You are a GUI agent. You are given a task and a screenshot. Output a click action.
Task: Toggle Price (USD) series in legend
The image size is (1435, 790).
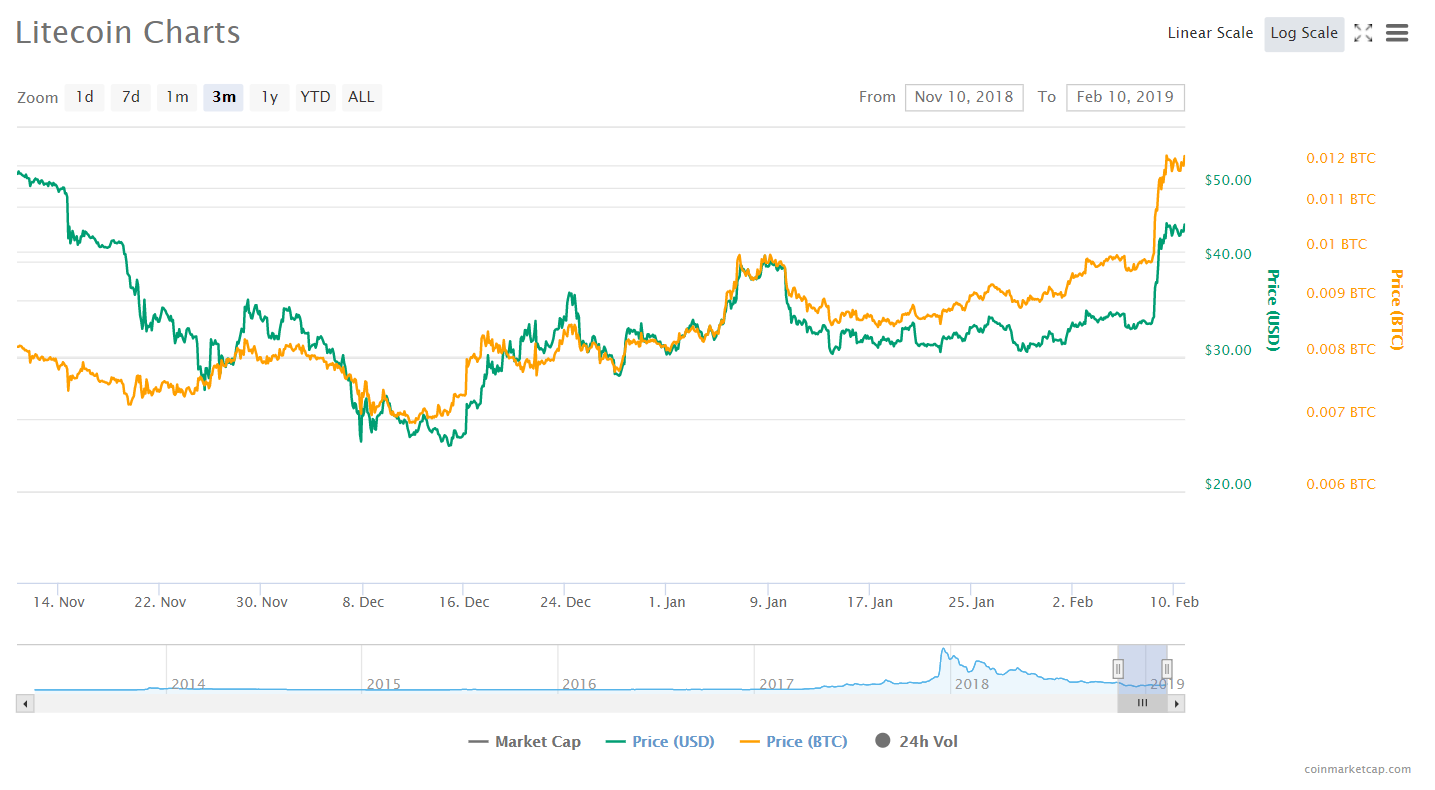(660, 741)
